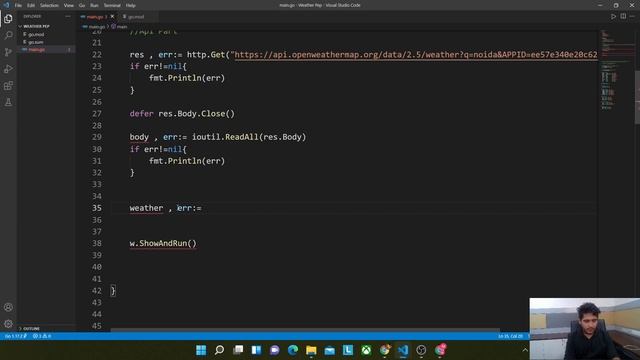The image size is (640, 360).
Task: Open the Manage gear settings
Action: [8, 324]
